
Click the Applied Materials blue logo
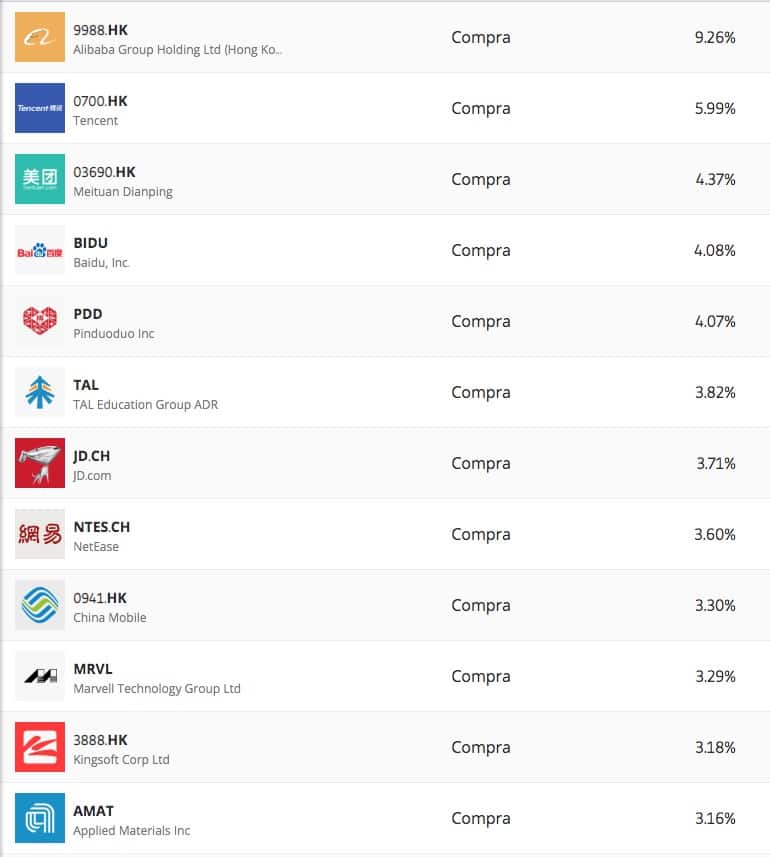point(40,818)
